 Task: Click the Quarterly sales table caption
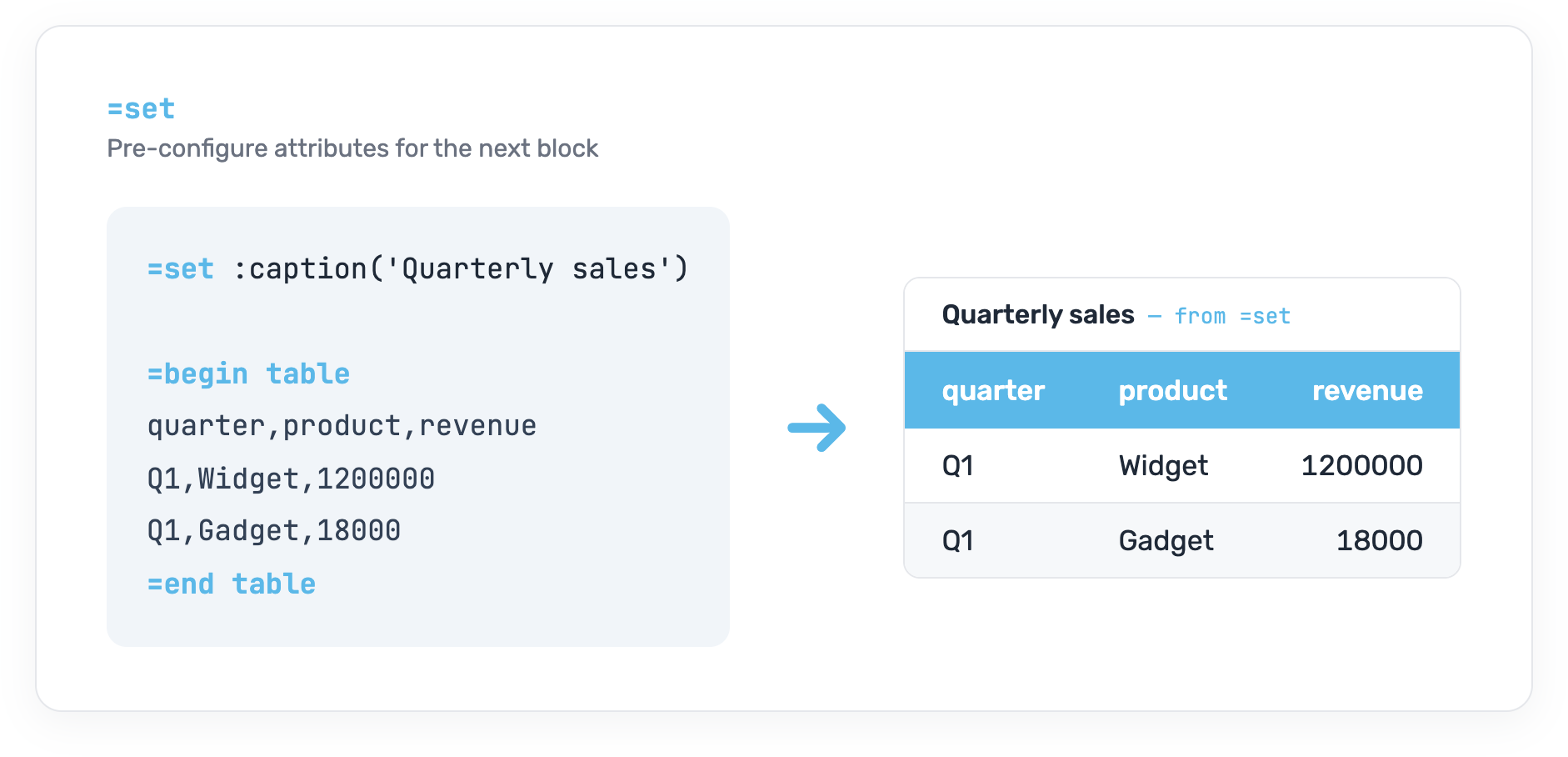(x=1038, y=315)
